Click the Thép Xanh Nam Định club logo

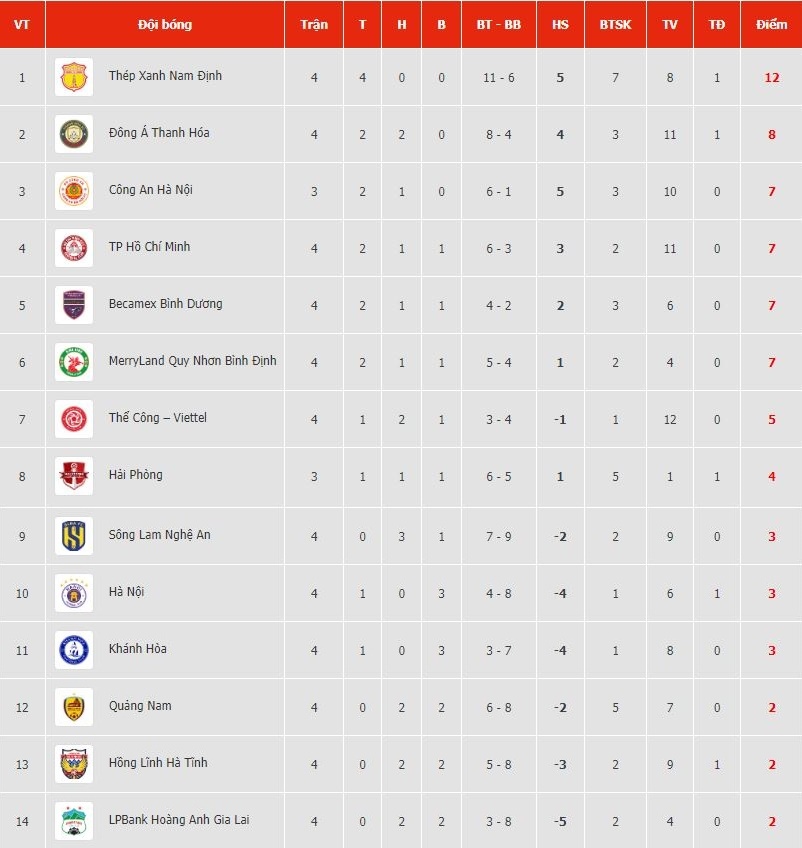click(x=74, y=77)
